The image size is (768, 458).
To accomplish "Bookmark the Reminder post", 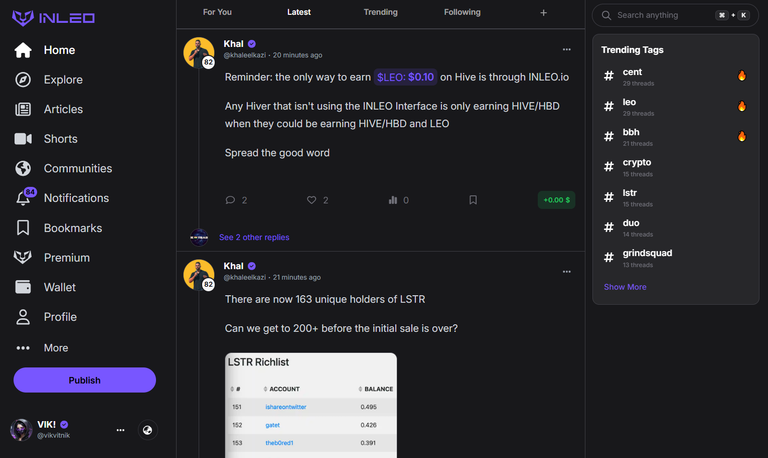I will (x=473, y=200).
